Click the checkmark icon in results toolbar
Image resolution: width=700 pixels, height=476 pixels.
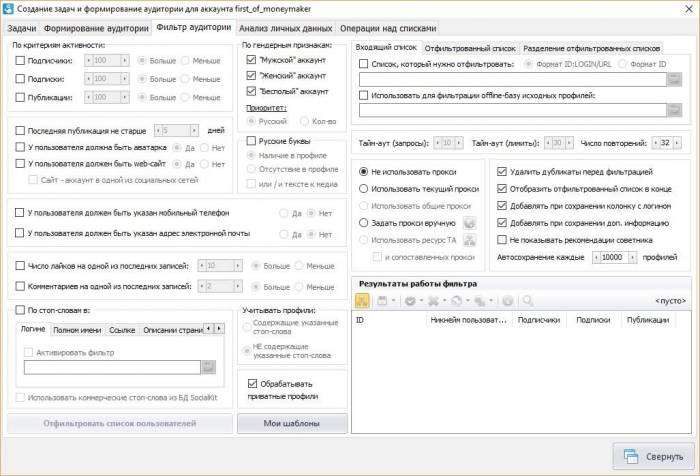coord(410,300)
